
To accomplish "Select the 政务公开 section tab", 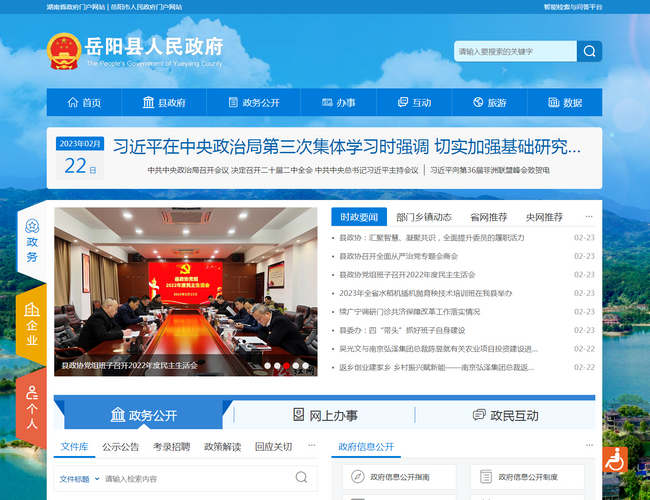I will (144, 415).
